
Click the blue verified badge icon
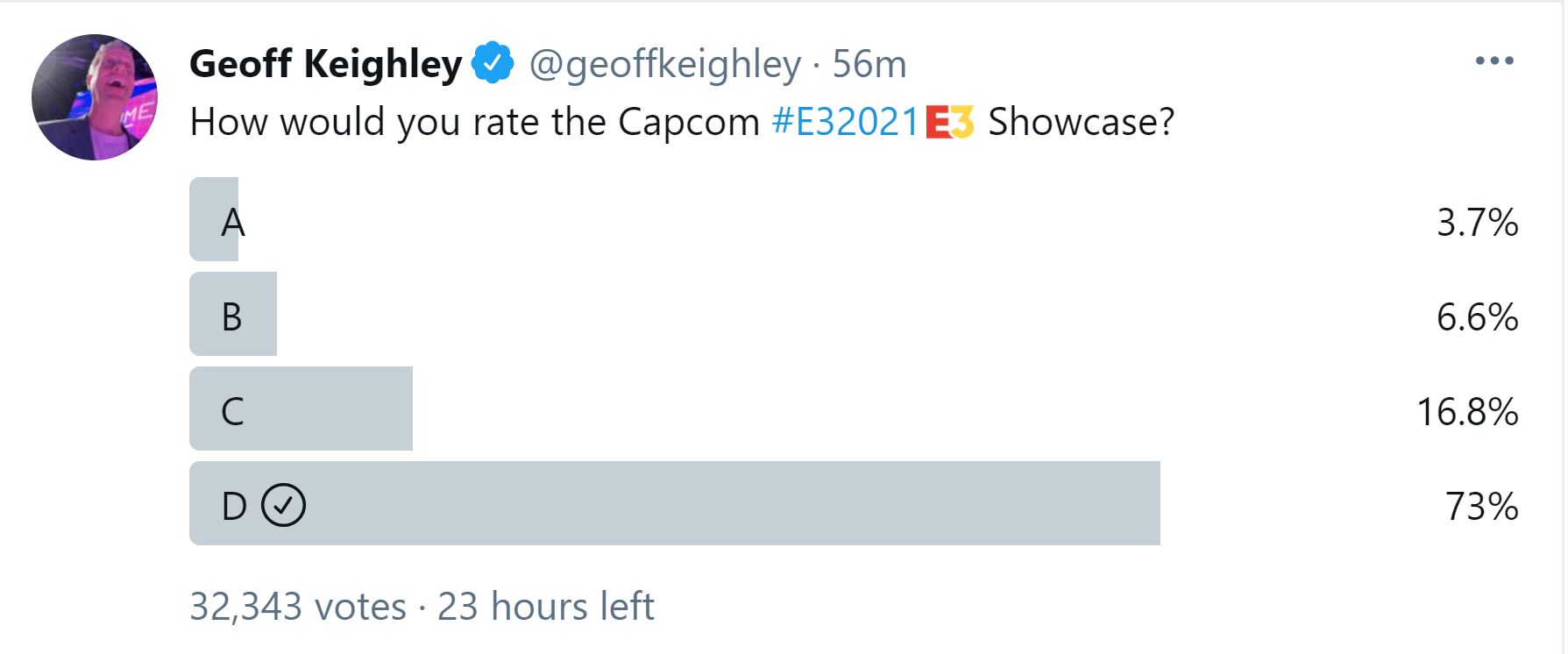point(493,63)
